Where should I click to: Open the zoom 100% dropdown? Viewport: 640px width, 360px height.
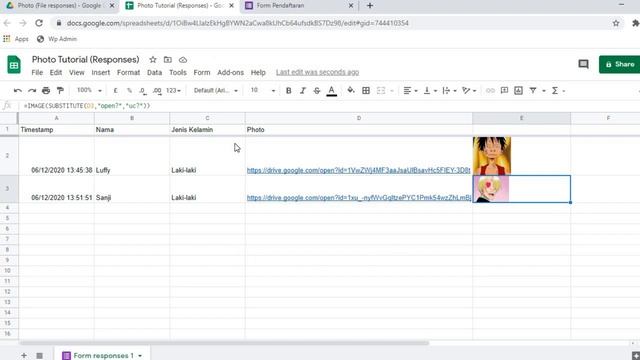pyautogui.click(x=89, y=90)
